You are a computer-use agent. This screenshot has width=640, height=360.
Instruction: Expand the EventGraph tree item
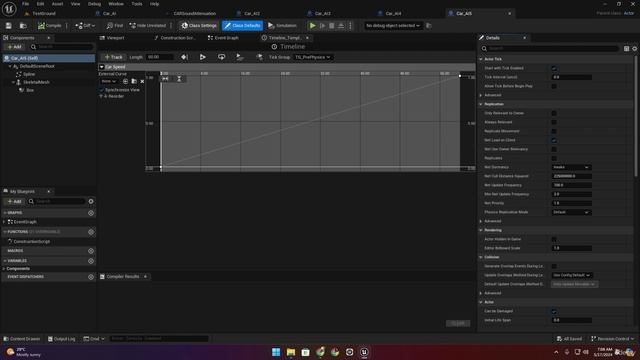tap(4, 222)
